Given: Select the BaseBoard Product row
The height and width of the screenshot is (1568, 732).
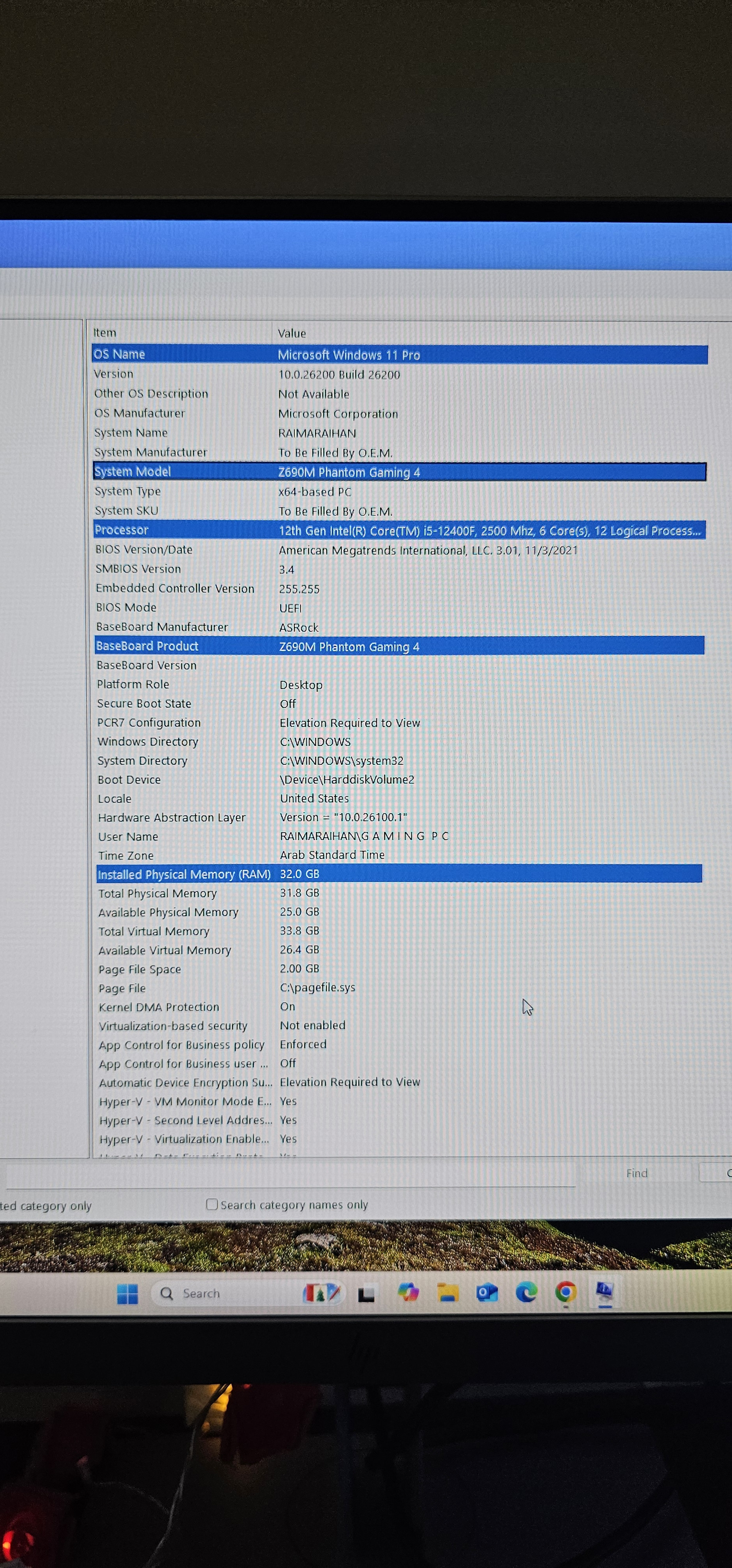Looking at the screenshot, I should [x=400, y=646].
